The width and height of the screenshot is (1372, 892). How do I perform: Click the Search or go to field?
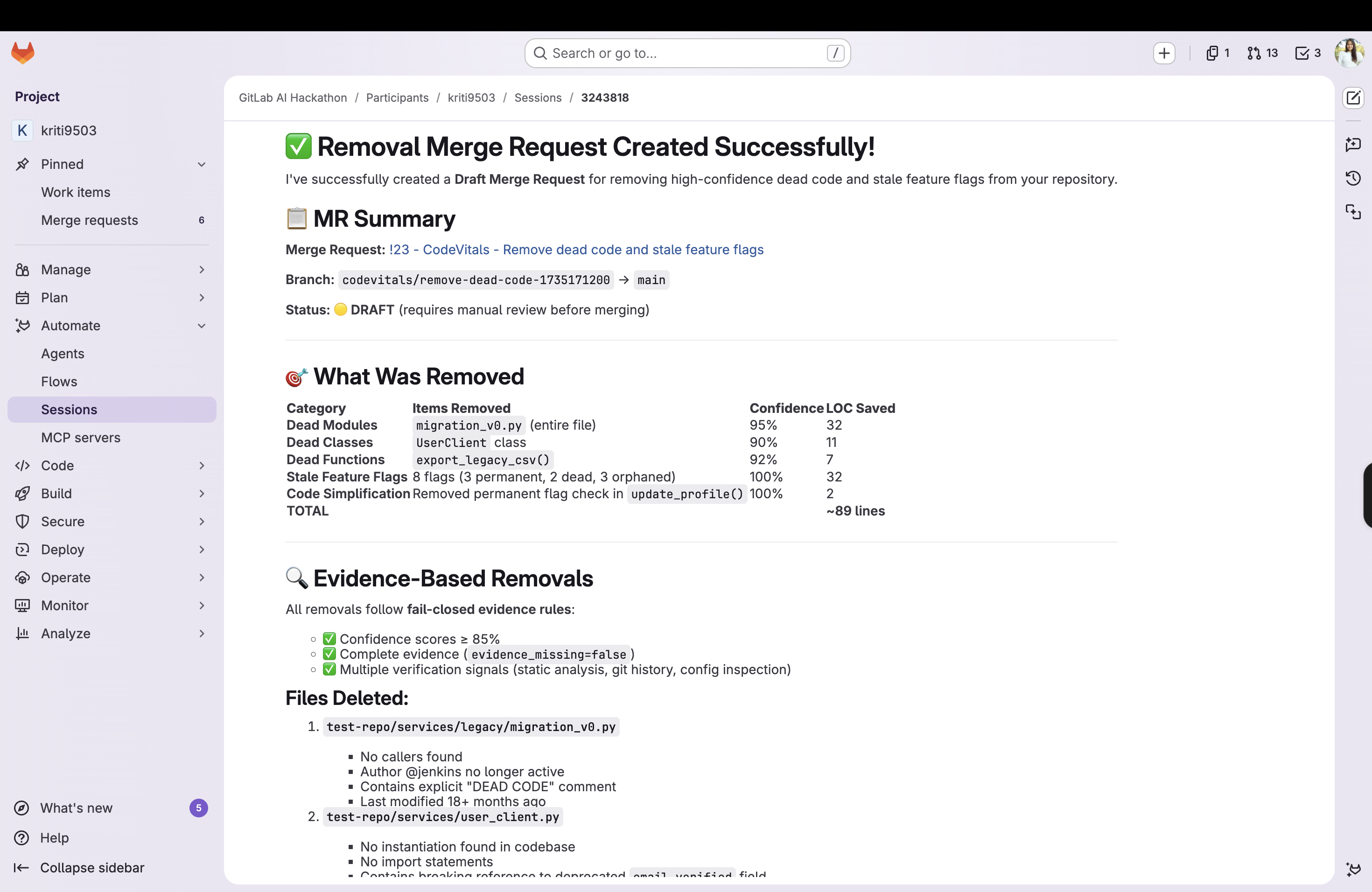pyautogui.click(x=686, y=53)
